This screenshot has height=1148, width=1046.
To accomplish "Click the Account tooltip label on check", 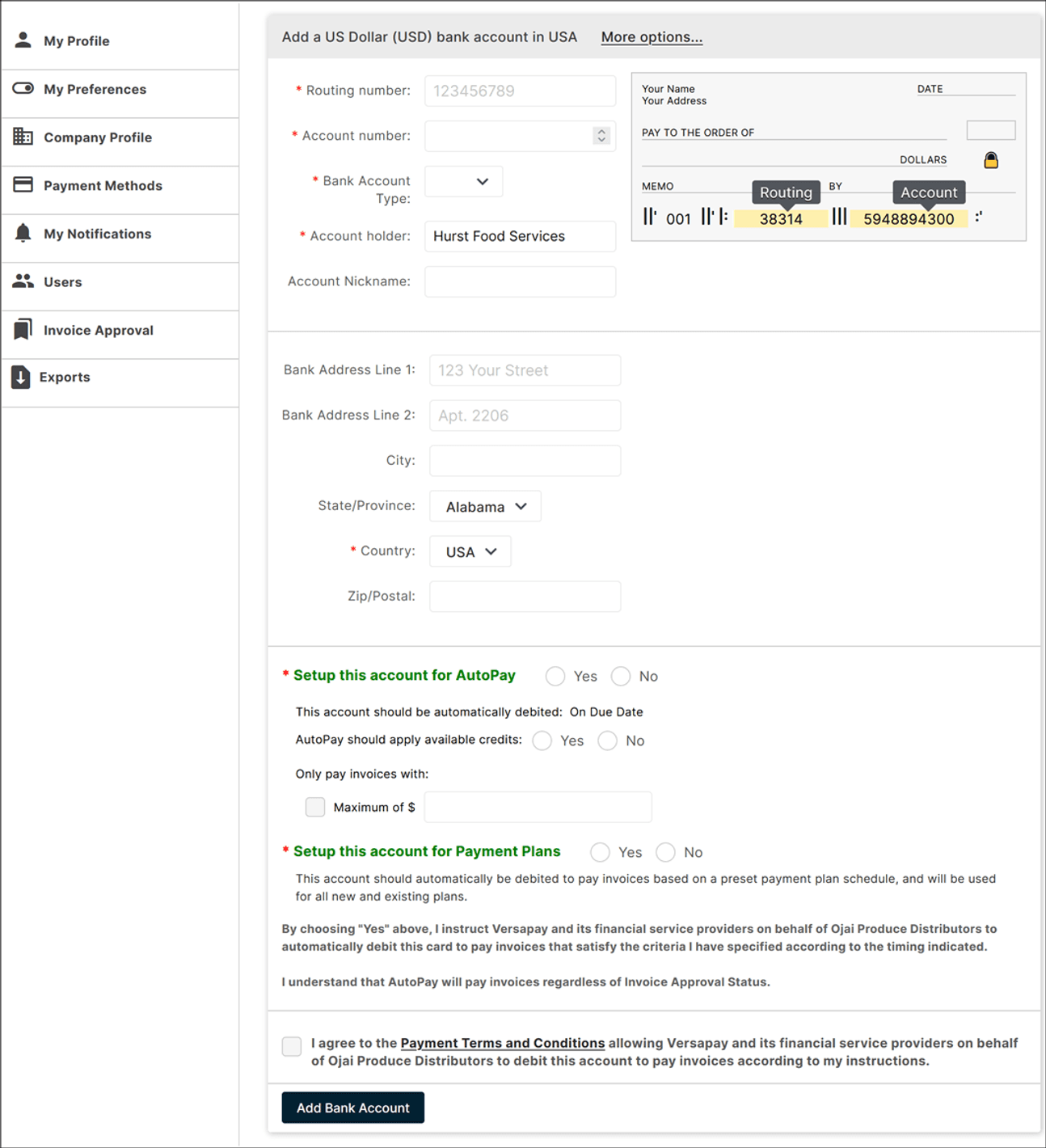I will point(929,192).
